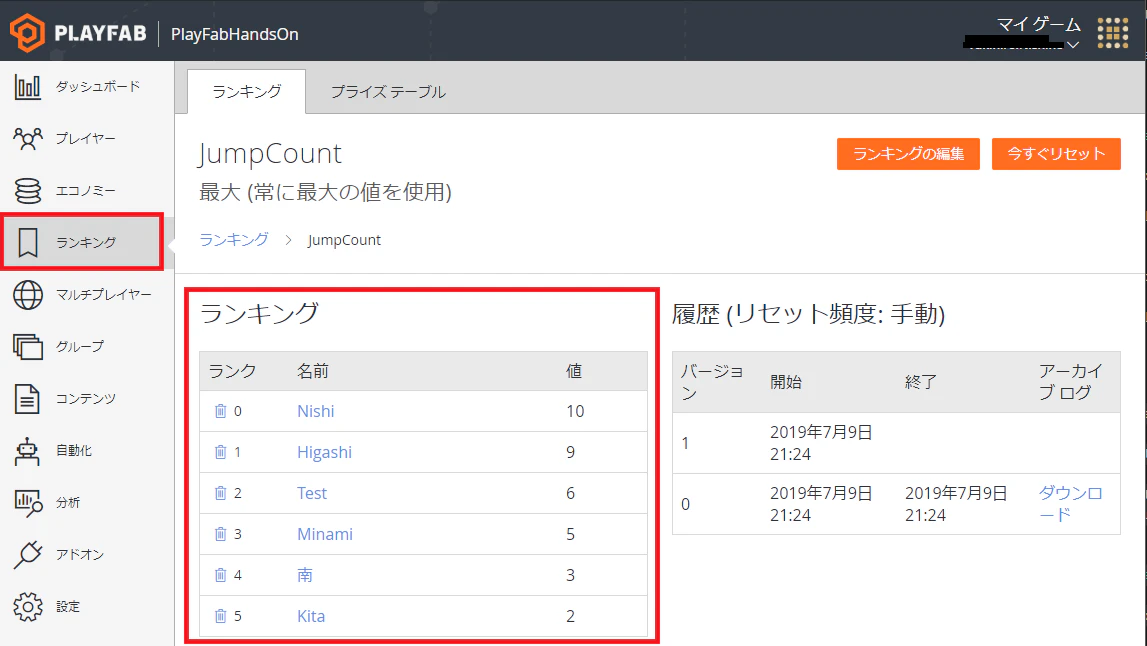Click the ダウンロード archive log link
Viewport: 1147px width, 646px height.
[x=1070, y=503]
